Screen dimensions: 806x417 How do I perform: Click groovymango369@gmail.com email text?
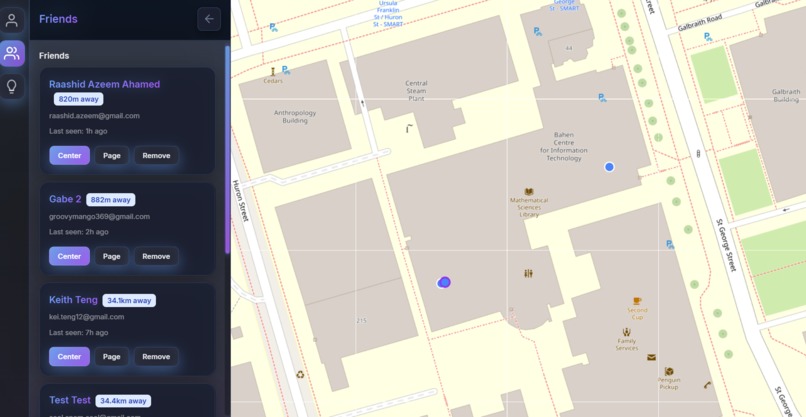tap(100, 216)
